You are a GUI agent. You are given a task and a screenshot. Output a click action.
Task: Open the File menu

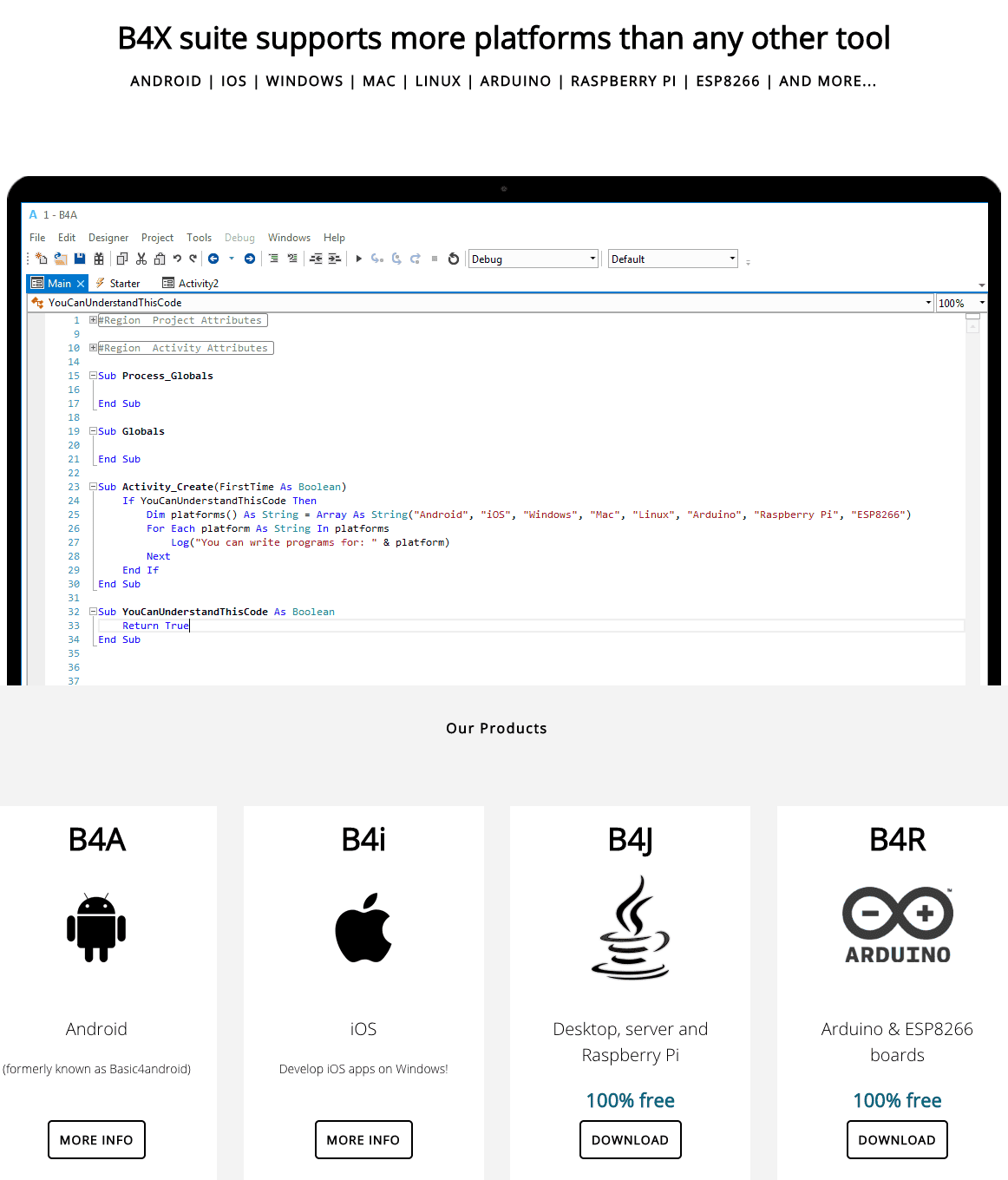(37, 238)
